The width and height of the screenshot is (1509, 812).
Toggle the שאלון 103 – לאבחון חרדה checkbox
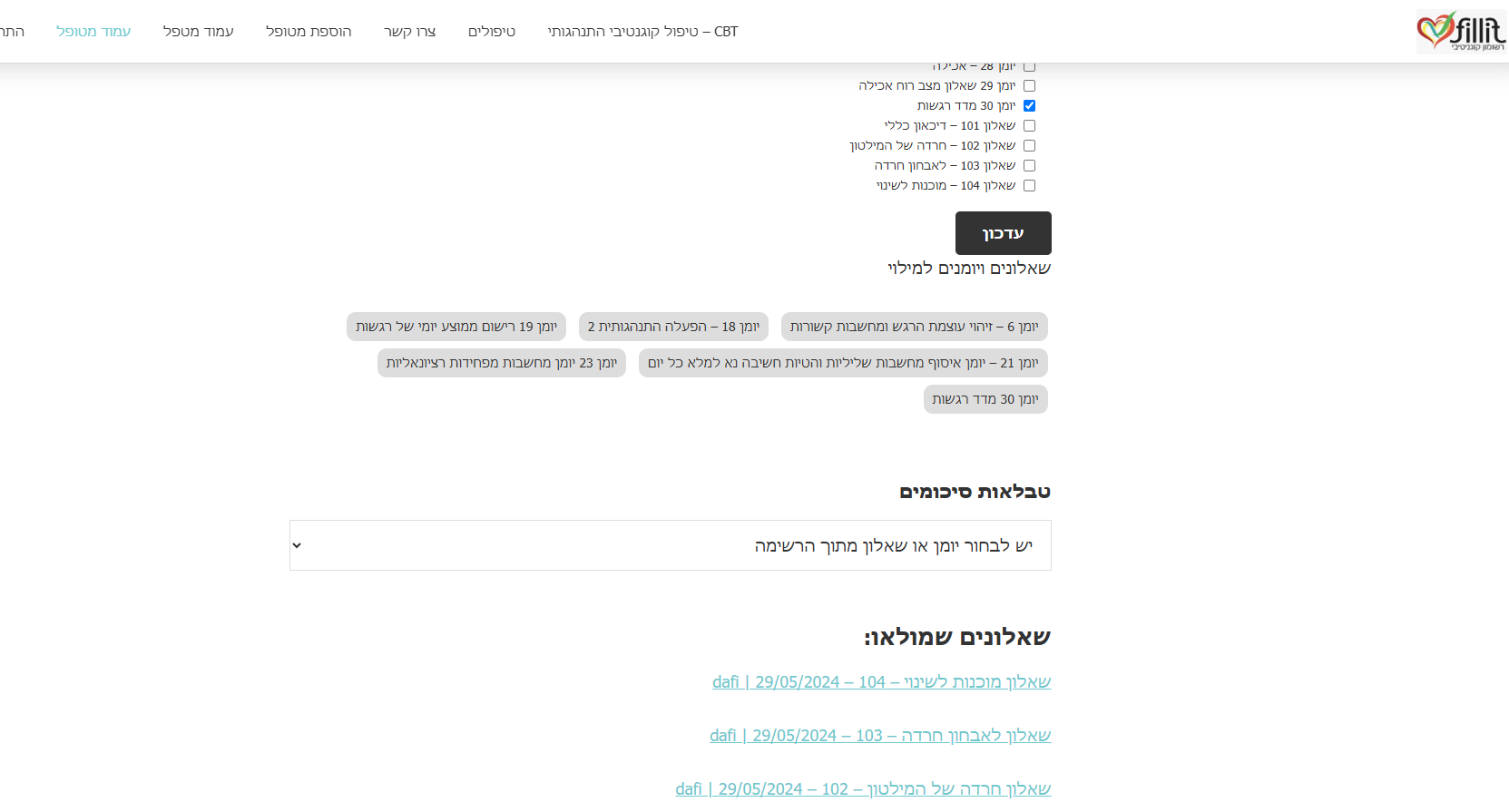tap(1029, 165)
